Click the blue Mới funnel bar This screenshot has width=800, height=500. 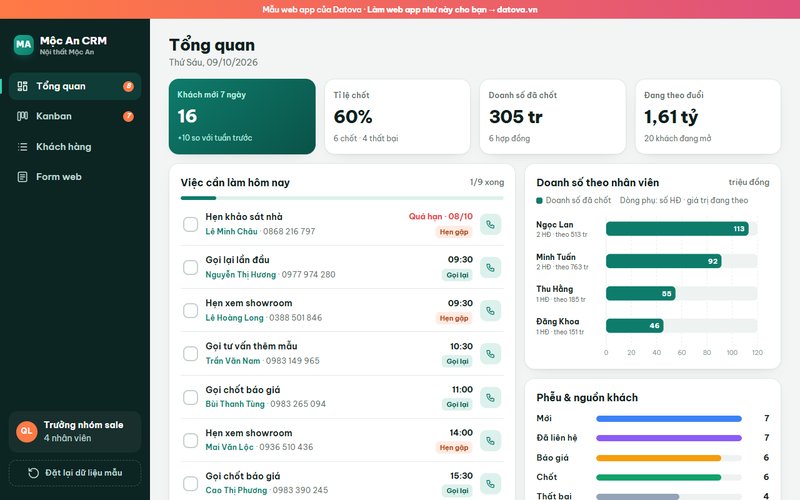669,419
